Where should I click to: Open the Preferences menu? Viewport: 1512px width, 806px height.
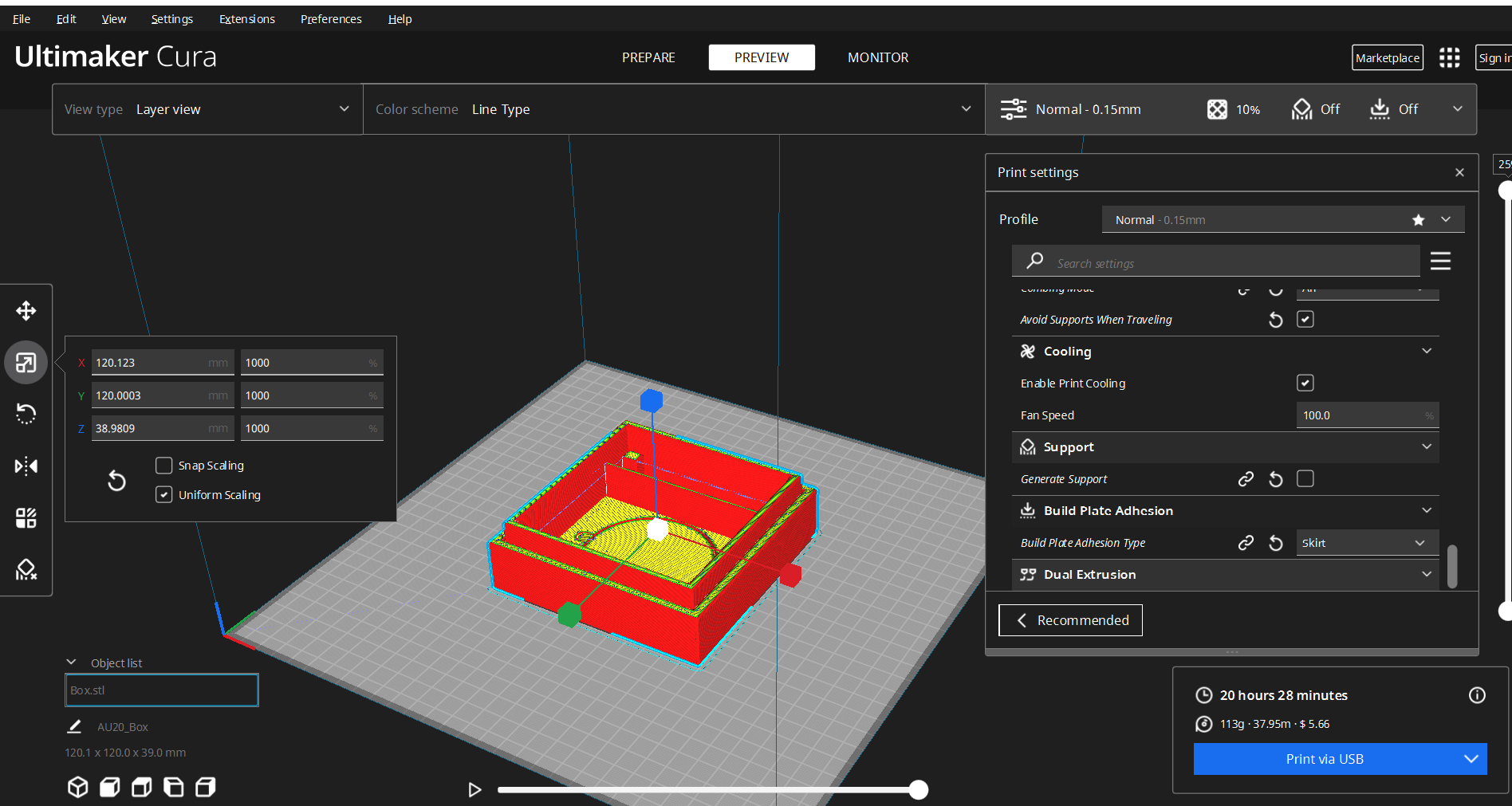pos(331,19)
